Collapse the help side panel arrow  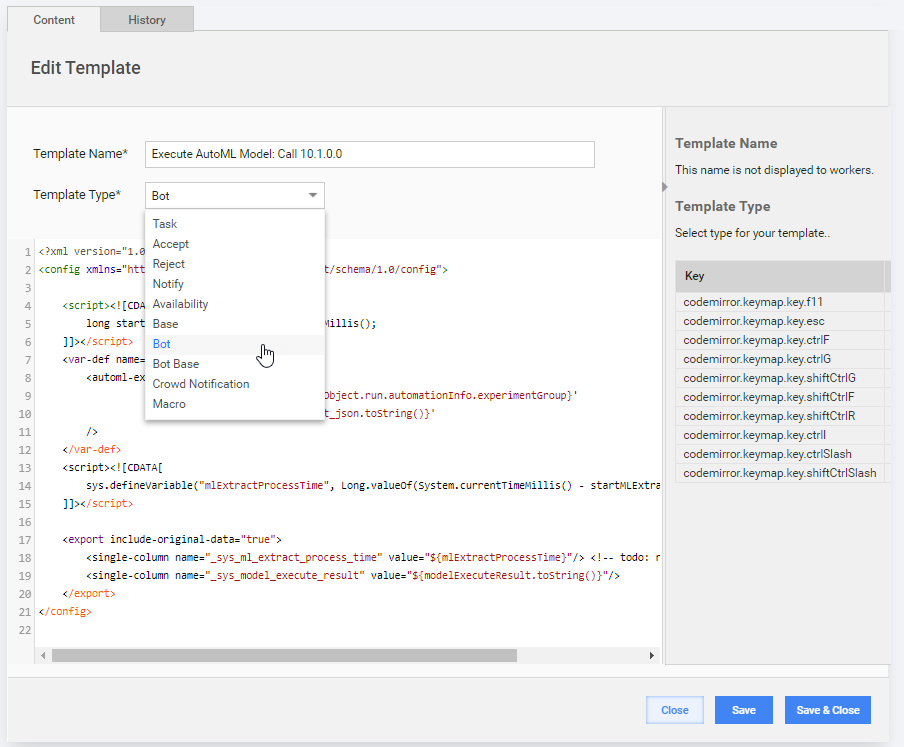click(665, 187)
